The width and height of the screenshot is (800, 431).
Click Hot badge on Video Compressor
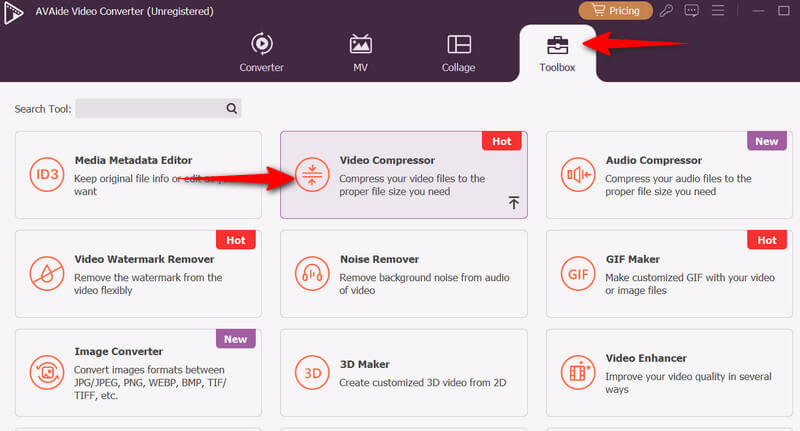[502, 141]
